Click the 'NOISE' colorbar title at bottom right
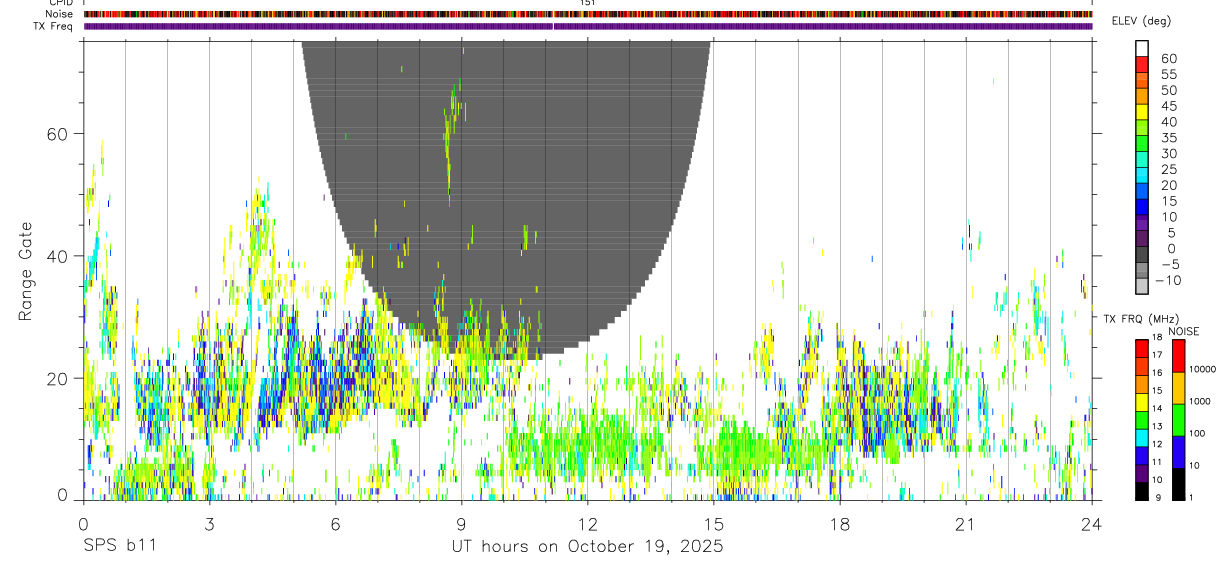This screenshot has width=1228, height=567. point(1183,332)
